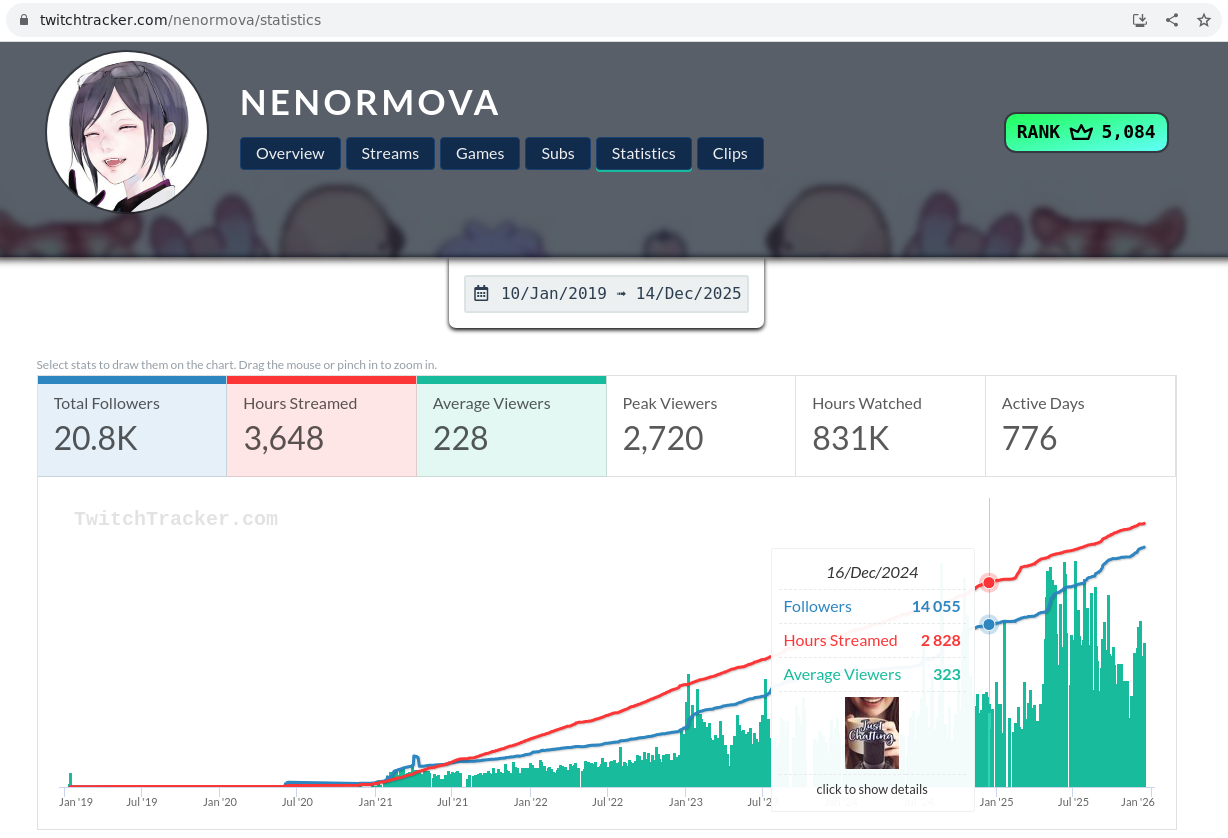Enable Active Days stat on the chart
The image size is (1228, 838).
1081,426
